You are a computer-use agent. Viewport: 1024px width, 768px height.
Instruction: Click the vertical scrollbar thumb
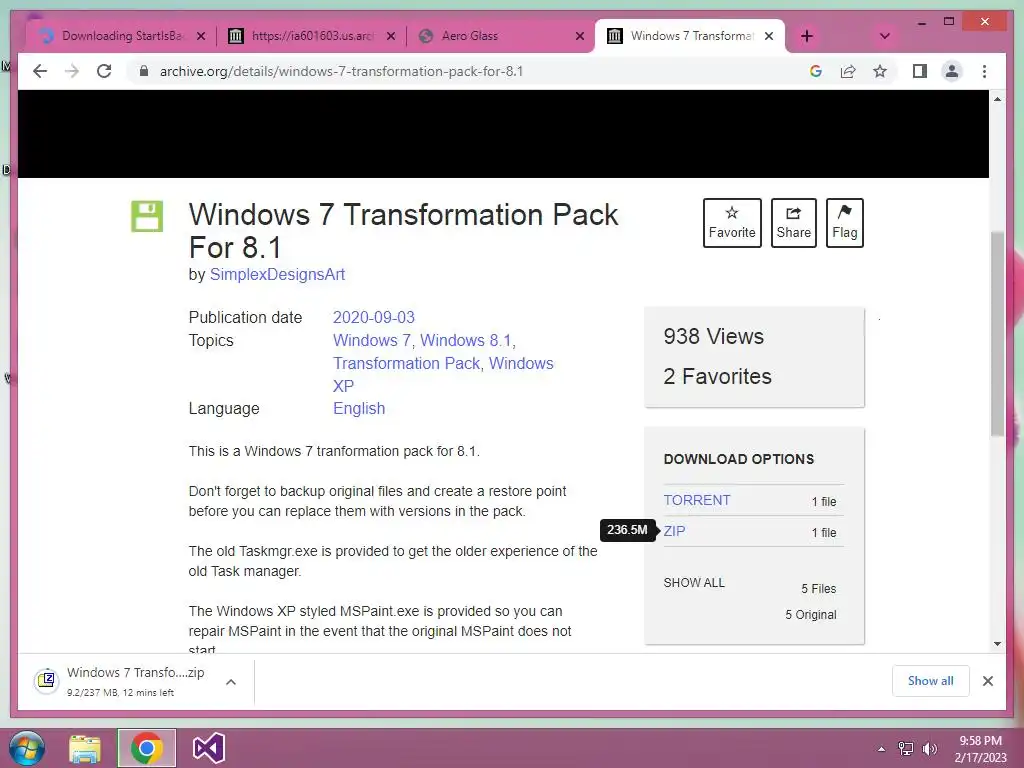click(x=997, y=334)
